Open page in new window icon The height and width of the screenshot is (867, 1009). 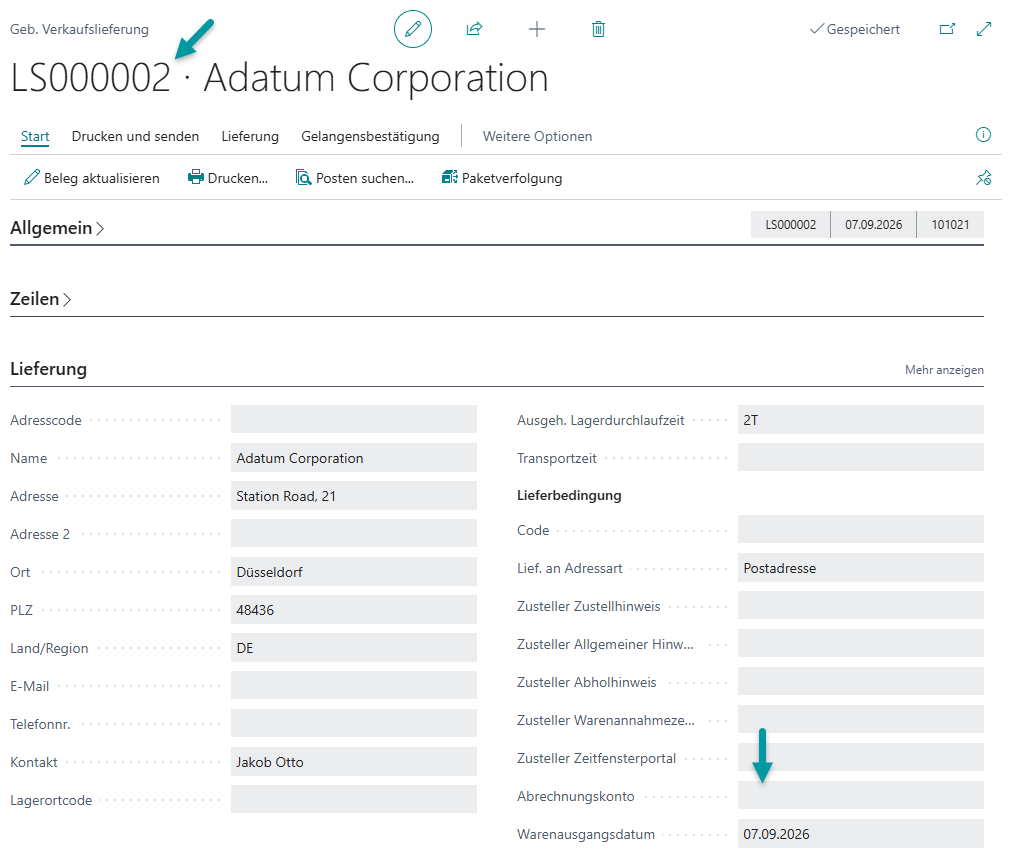point(947,29)
